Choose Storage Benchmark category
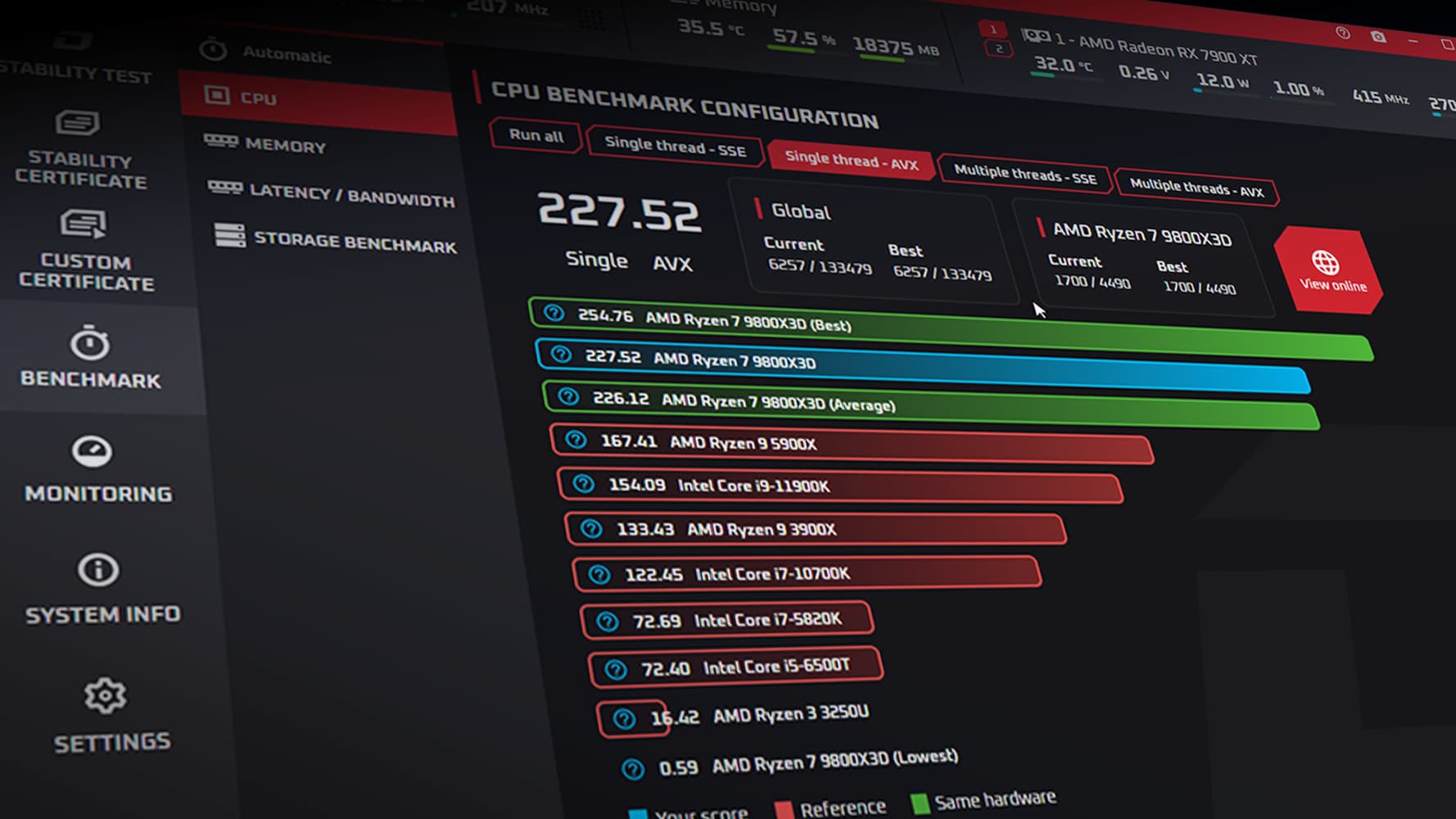 tap(335, 240)
